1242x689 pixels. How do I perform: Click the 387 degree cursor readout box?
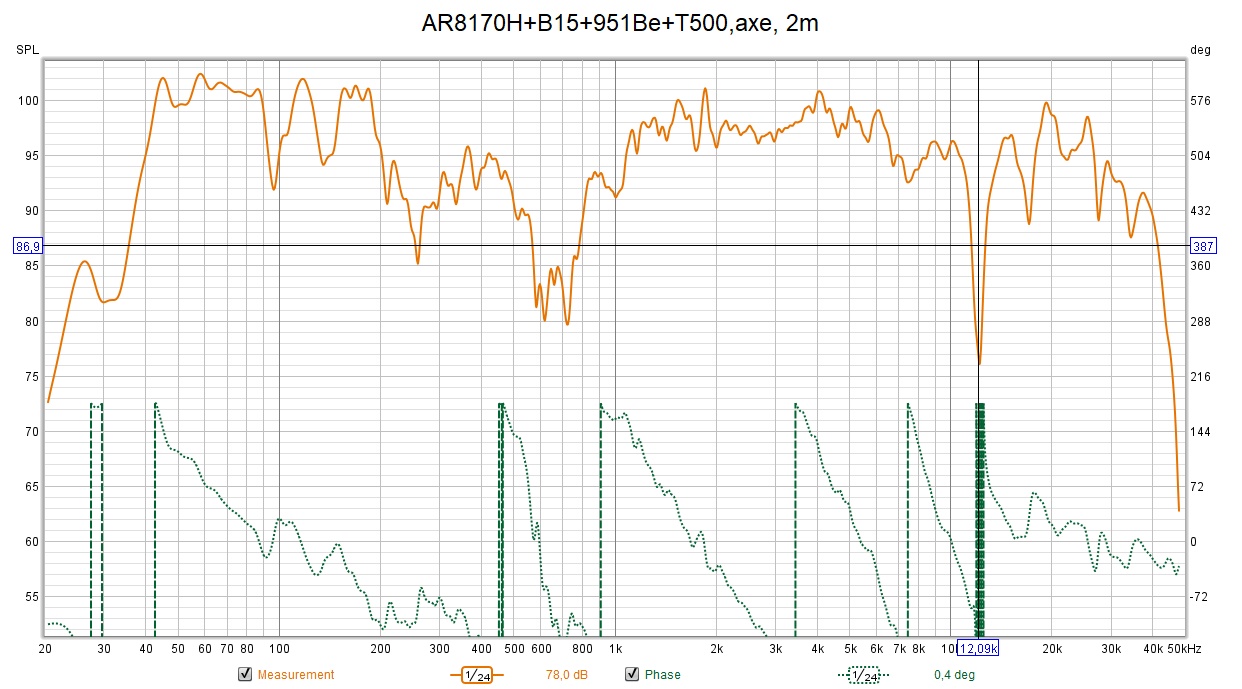pyautogui.click(x=1203, y=246)
